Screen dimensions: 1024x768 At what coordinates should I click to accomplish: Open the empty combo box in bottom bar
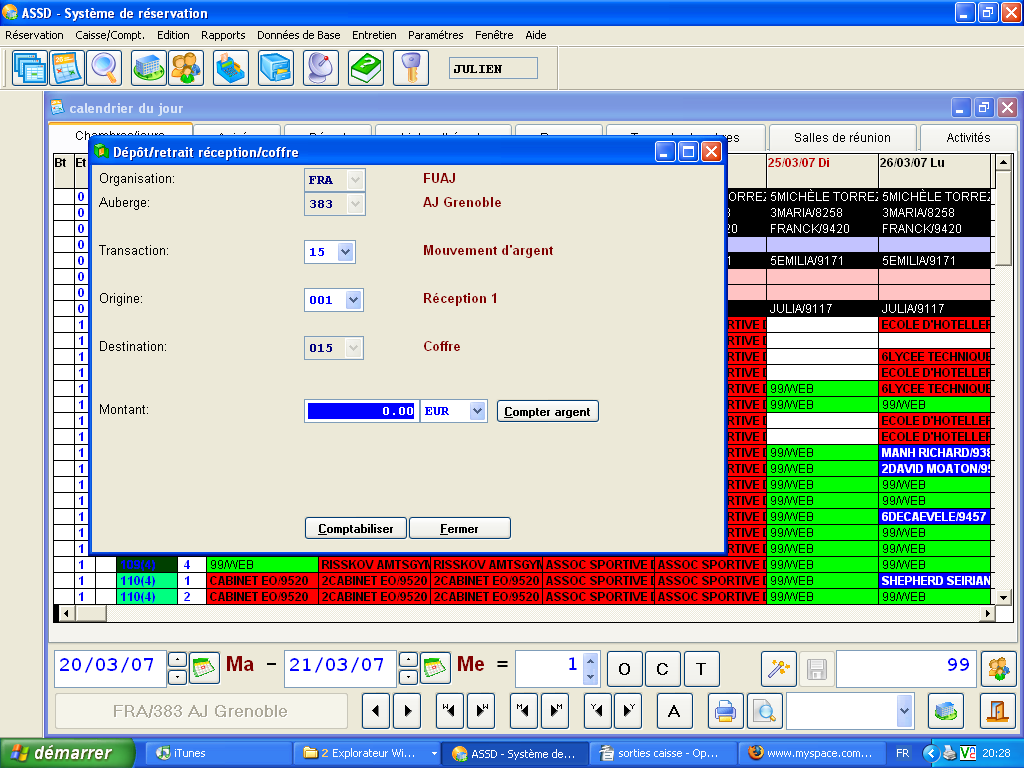point(850,711)
